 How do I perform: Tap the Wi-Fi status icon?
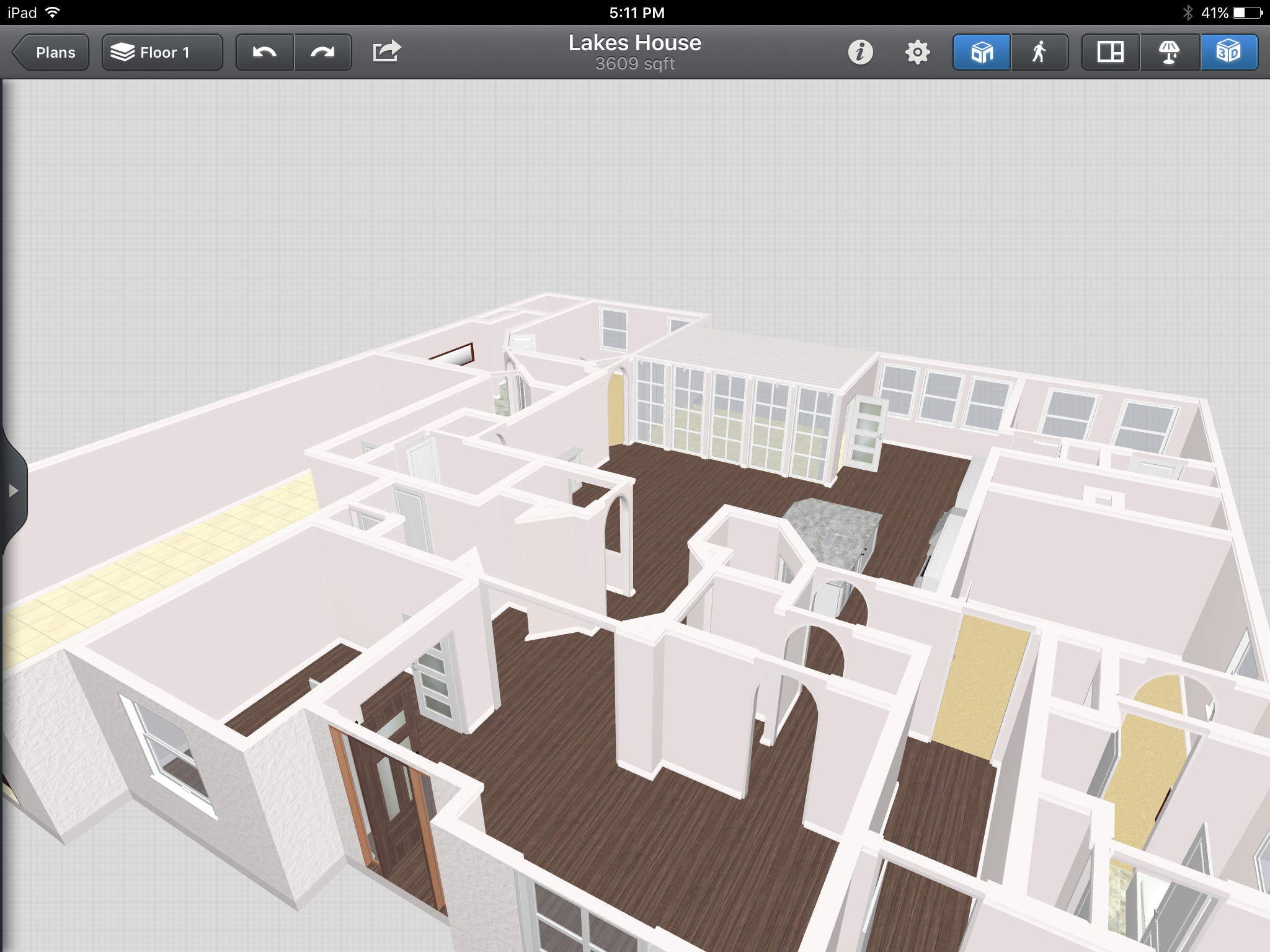tap(53, 12)
